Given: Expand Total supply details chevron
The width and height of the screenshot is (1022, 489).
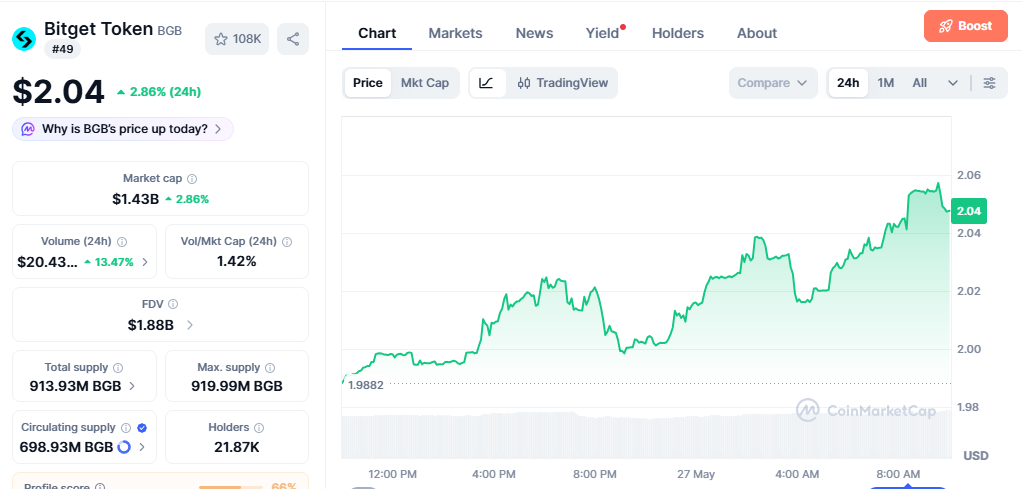Looking at the screenshot, I should 132,386.
